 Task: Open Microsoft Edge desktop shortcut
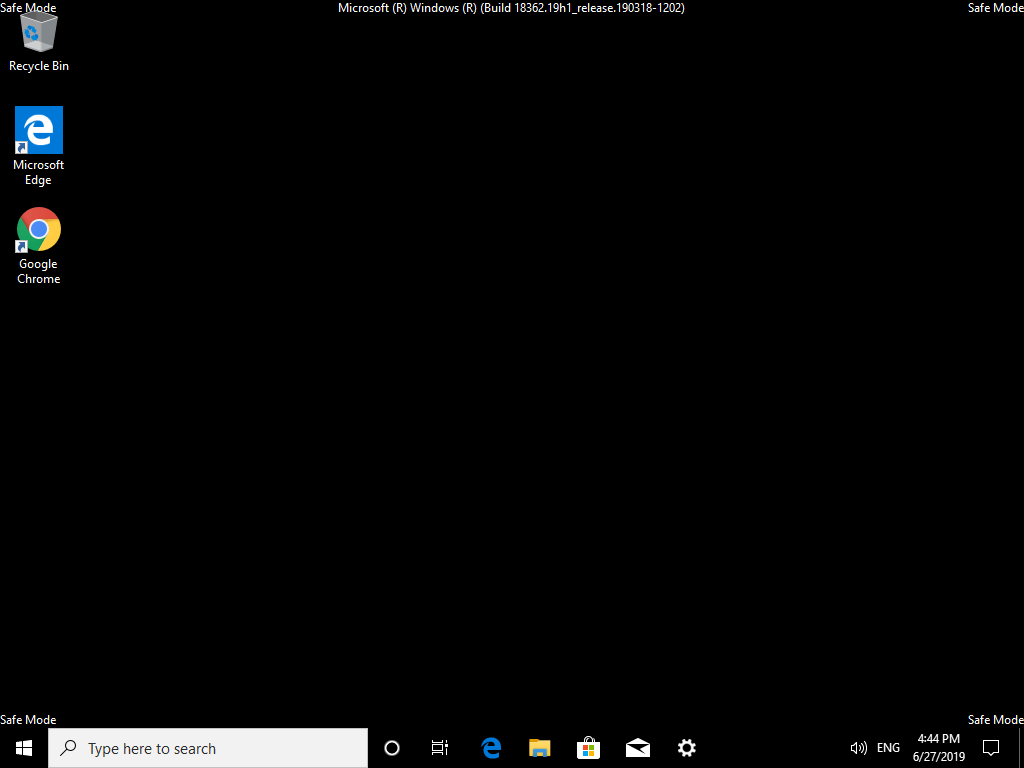point(38,131)
